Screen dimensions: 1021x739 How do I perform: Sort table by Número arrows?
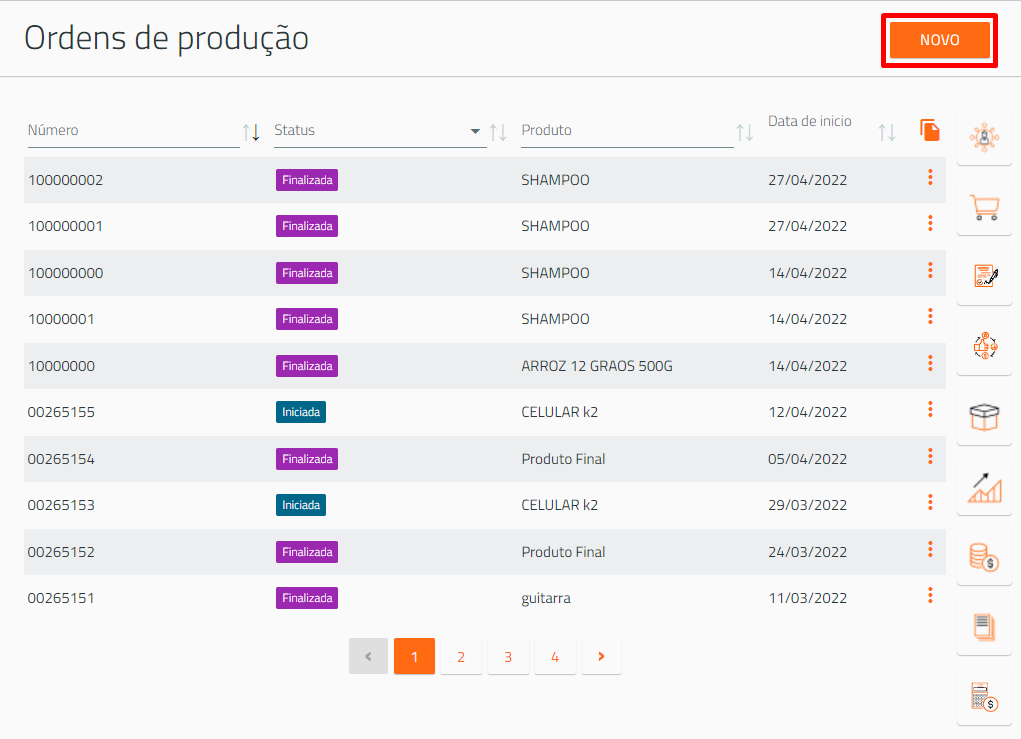(x=251, y=132)
